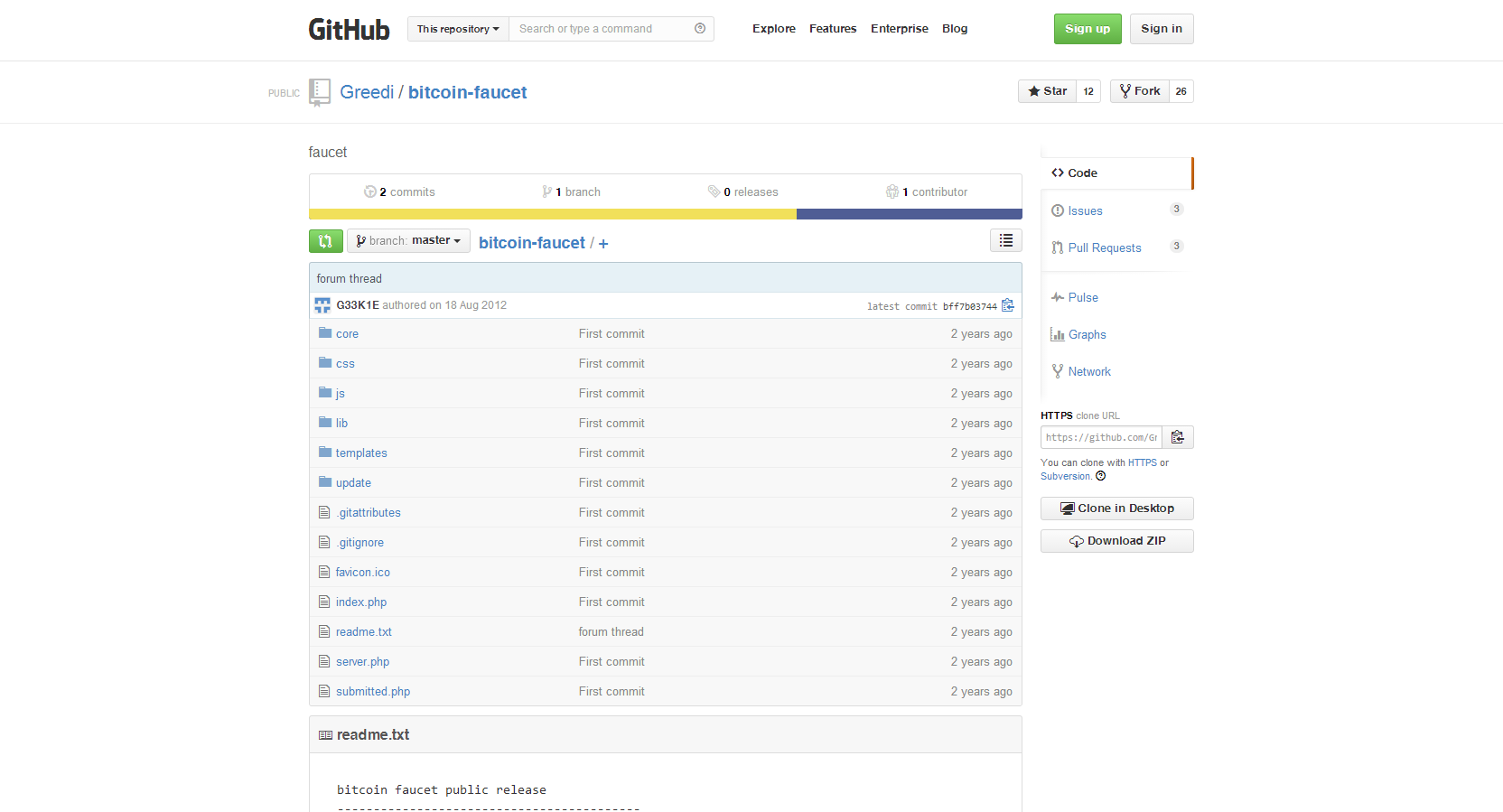
Task: Click the Graphs bar chart icon
Action: pos(1058,334)
